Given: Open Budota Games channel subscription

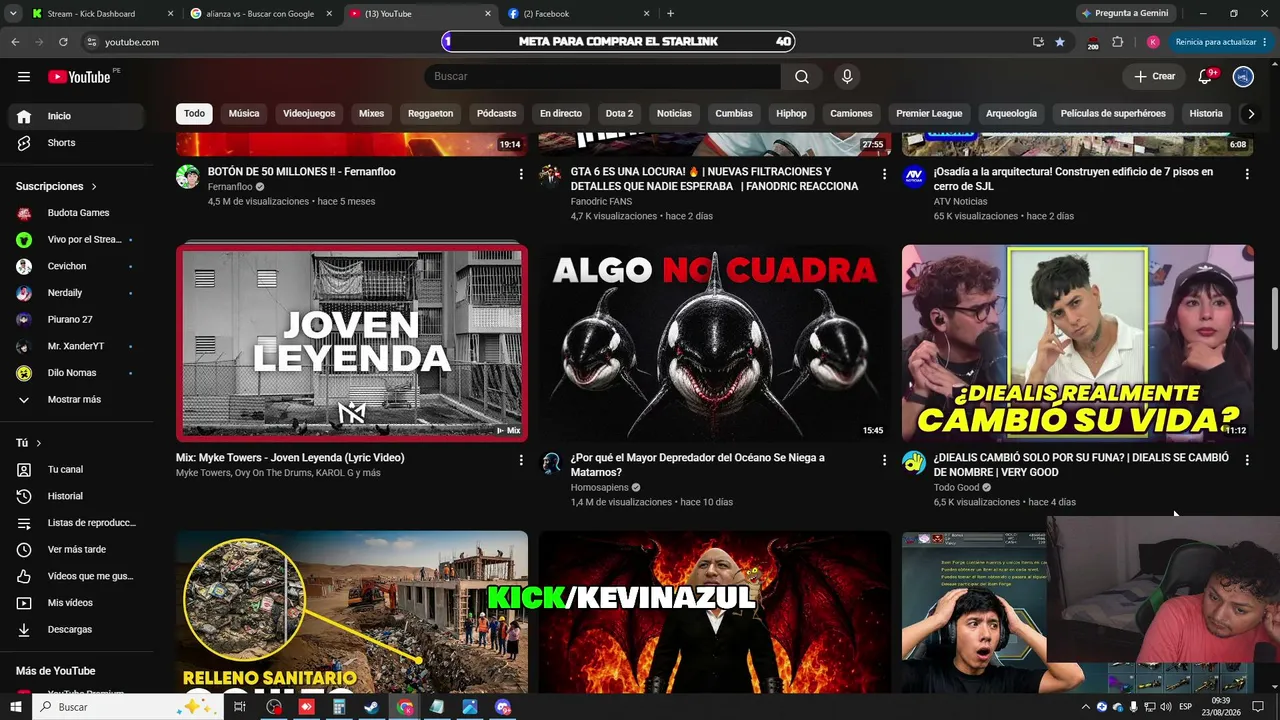Looking at the screenshot, I should coord(77,213).
